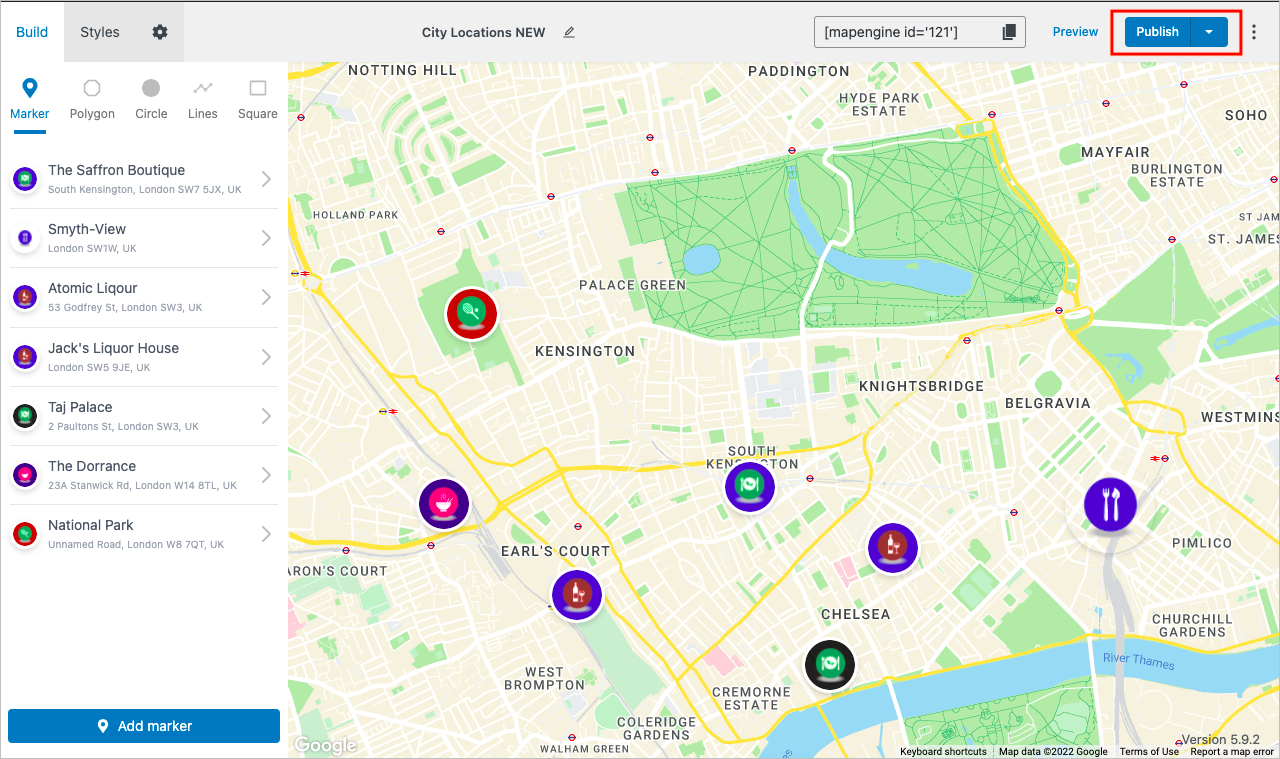Select the Square shape tool
1280x759 pixels.
click(x=258, y=99)
